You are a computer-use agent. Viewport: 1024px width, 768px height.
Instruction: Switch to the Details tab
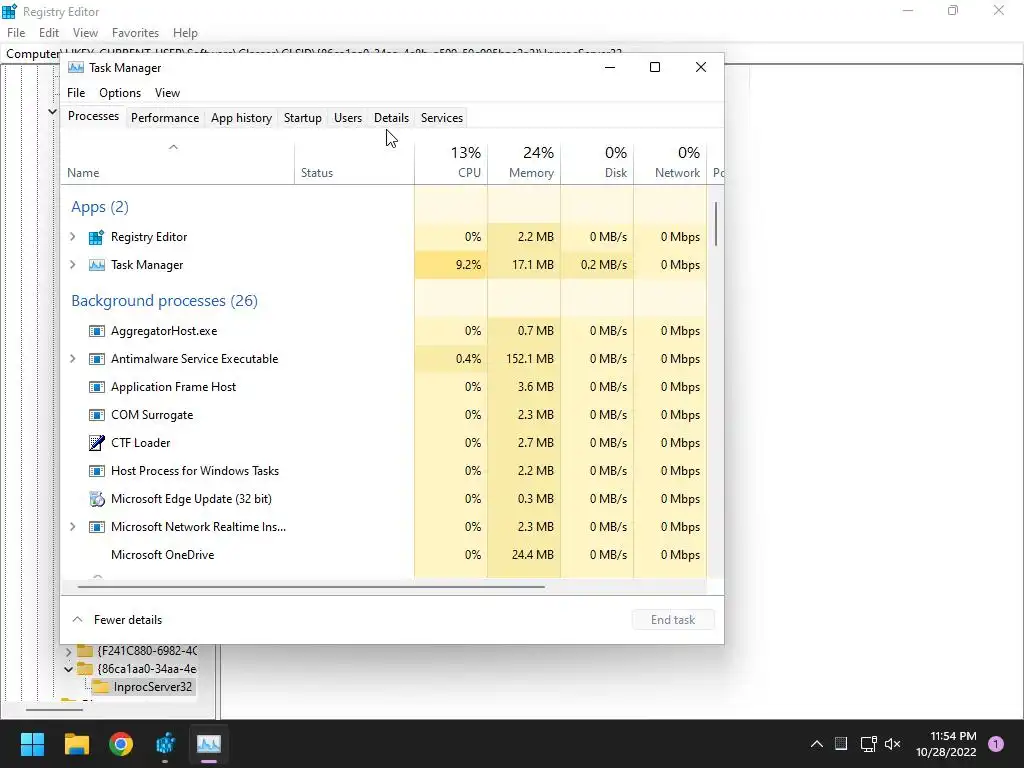point(391,118)
